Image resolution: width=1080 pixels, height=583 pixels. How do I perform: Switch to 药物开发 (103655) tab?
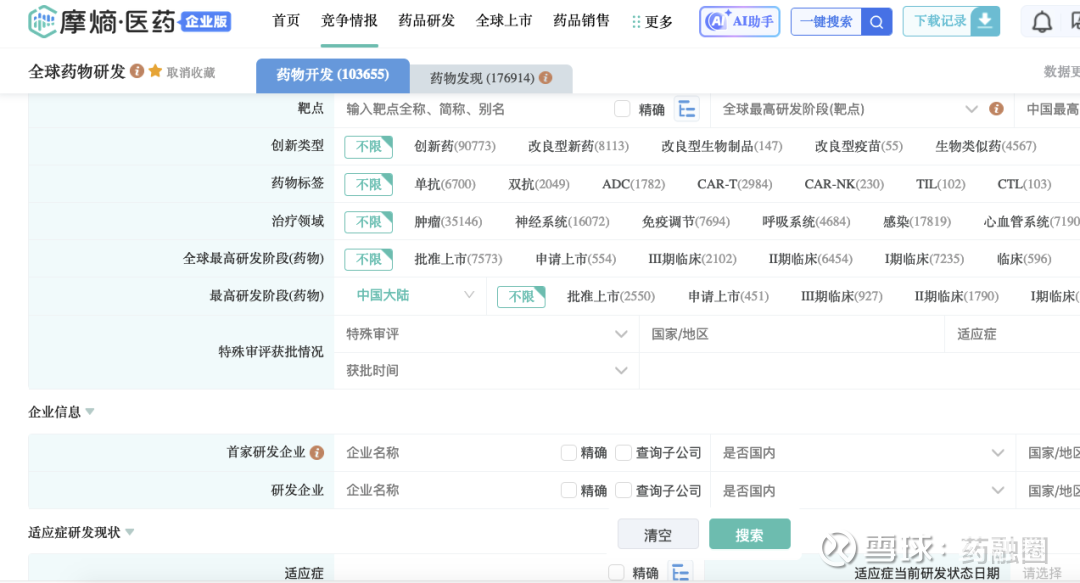pos(333,75)
